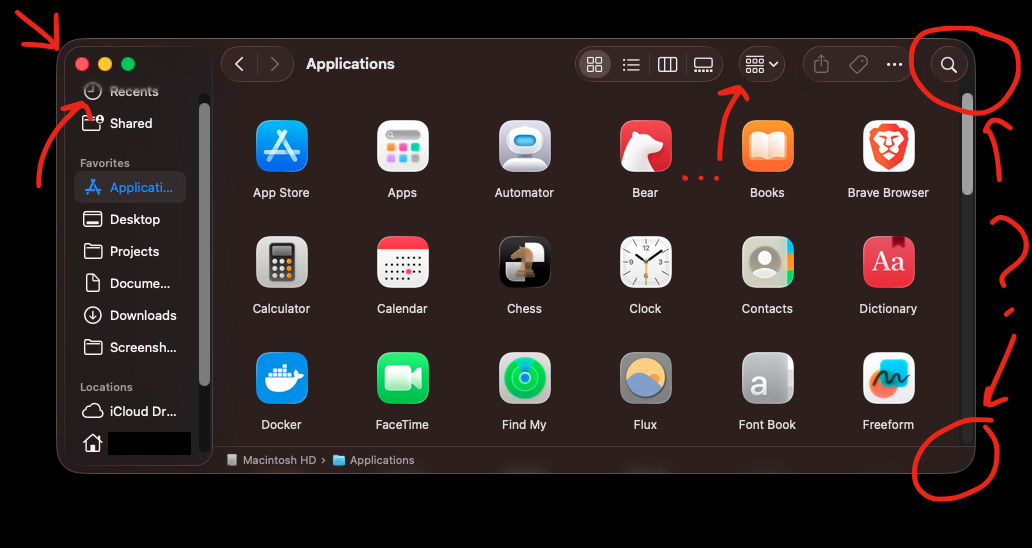This screenshot has width=1032, height=548.
Task: Select the Font Book app icon
Action: point(767,378)
